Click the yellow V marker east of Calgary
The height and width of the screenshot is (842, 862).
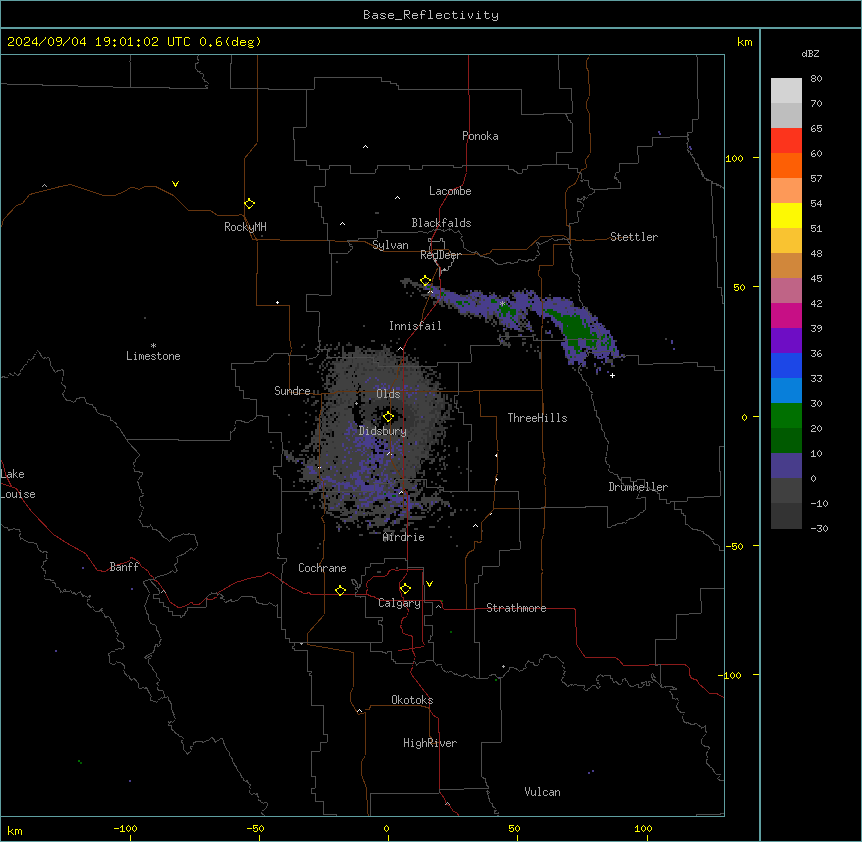coord(429,584)
